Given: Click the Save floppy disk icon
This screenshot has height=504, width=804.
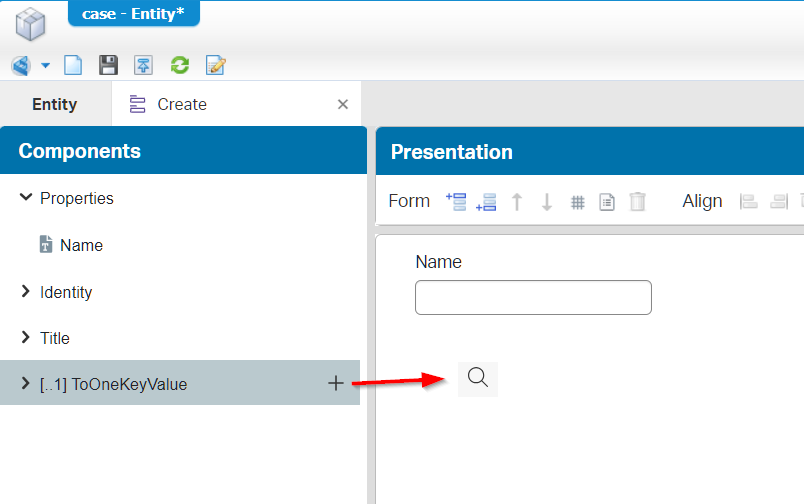Looking at the screenshot, I should [x=108, y=66].
